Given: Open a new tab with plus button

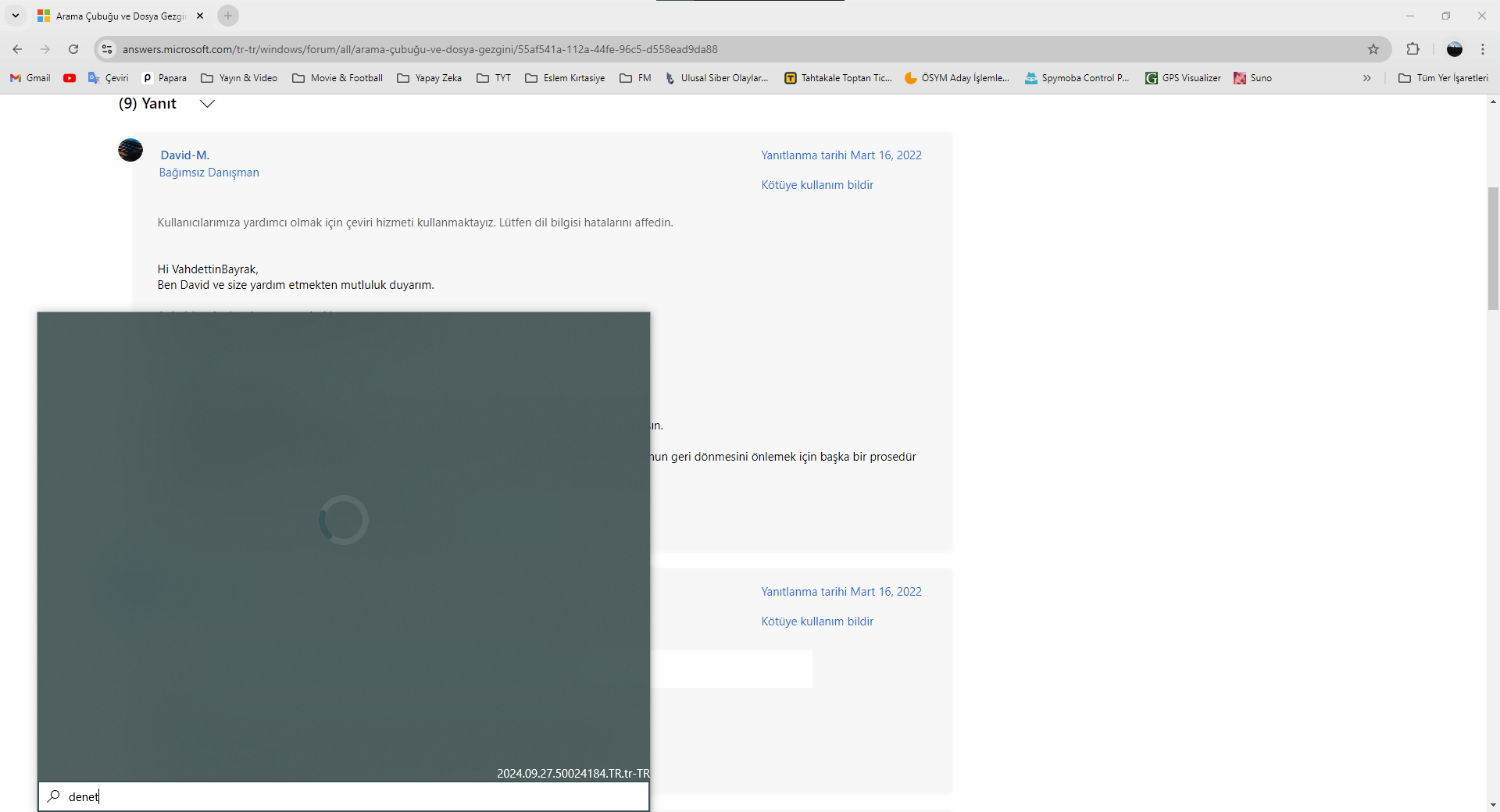Looking at the screenshot, I should coord(228,16).
